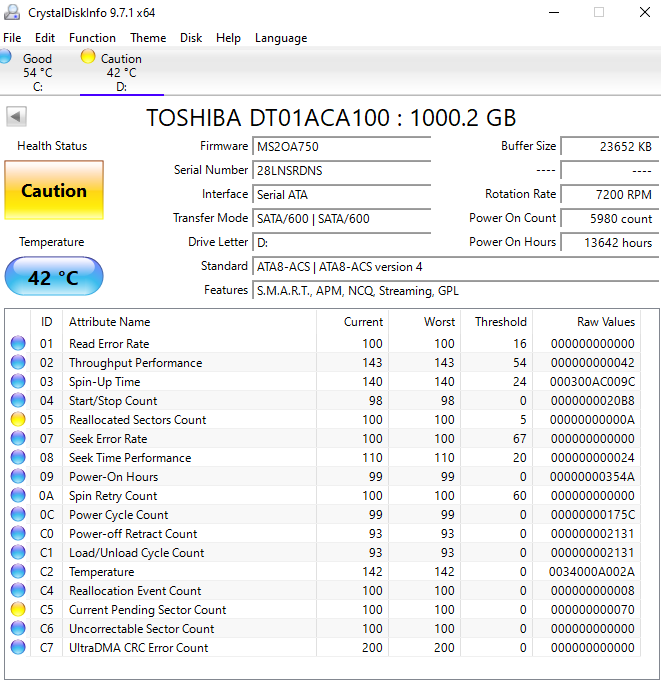Image resolution: width=661 pixels, height=684 pixels.
Task: Select the Reallocated Sectors Count attribute name
Action: (137, 419)
